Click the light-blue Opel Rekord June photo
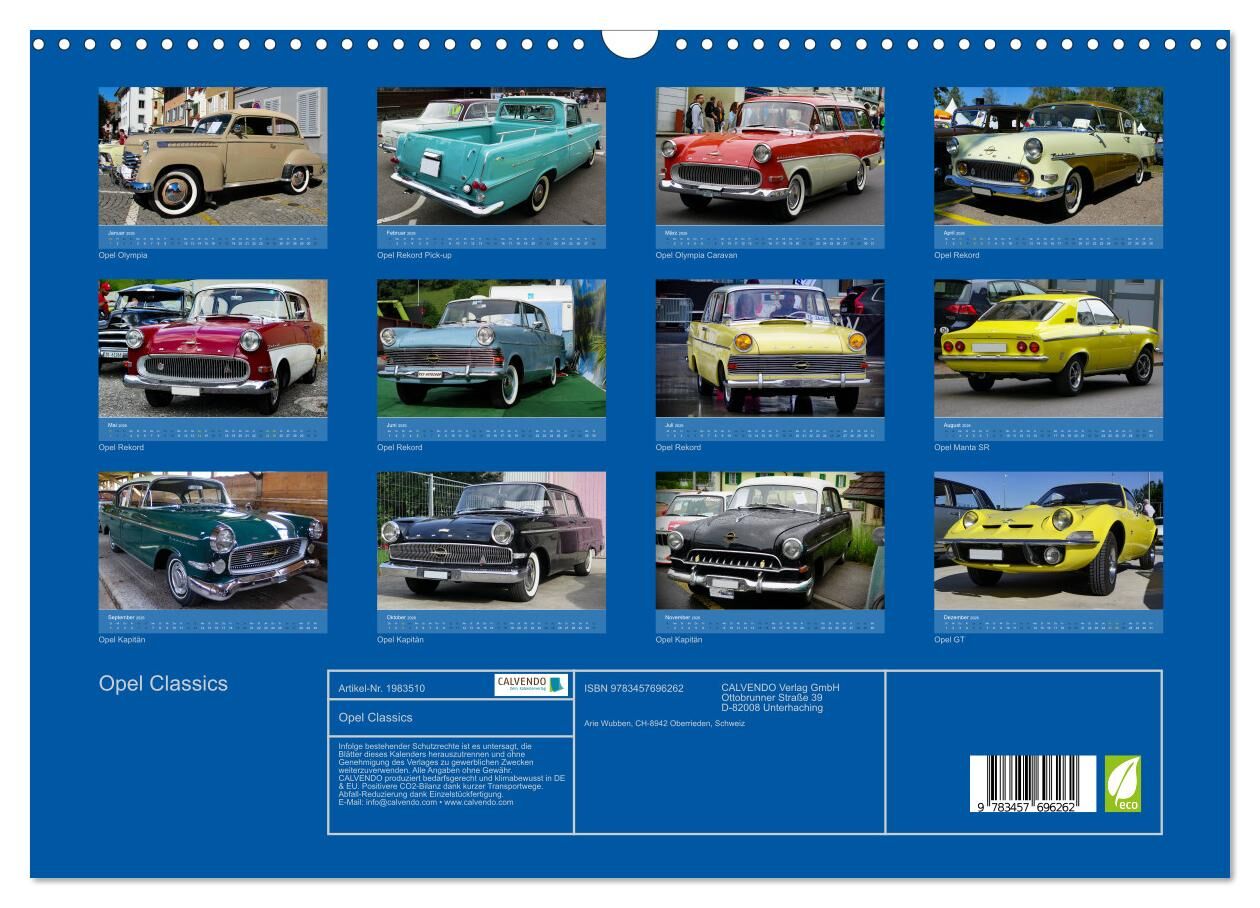Viewport: 1260px width, 908px height. point(491,348)
